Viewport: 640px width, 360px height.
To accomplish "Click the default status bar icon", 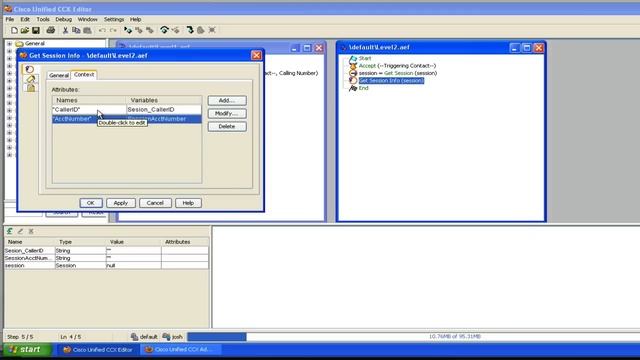I will 134,337.
